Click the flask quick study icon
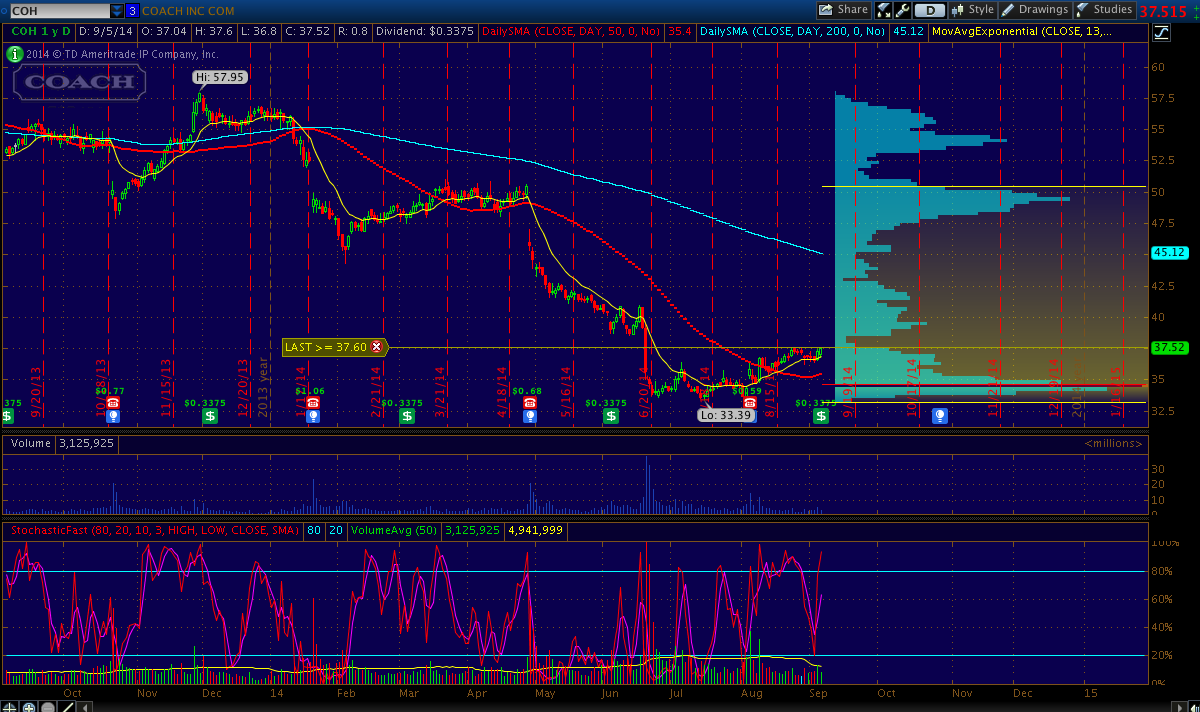This screenshot has height=712, width=1200. pyautogui.click(x=884, y=10)
